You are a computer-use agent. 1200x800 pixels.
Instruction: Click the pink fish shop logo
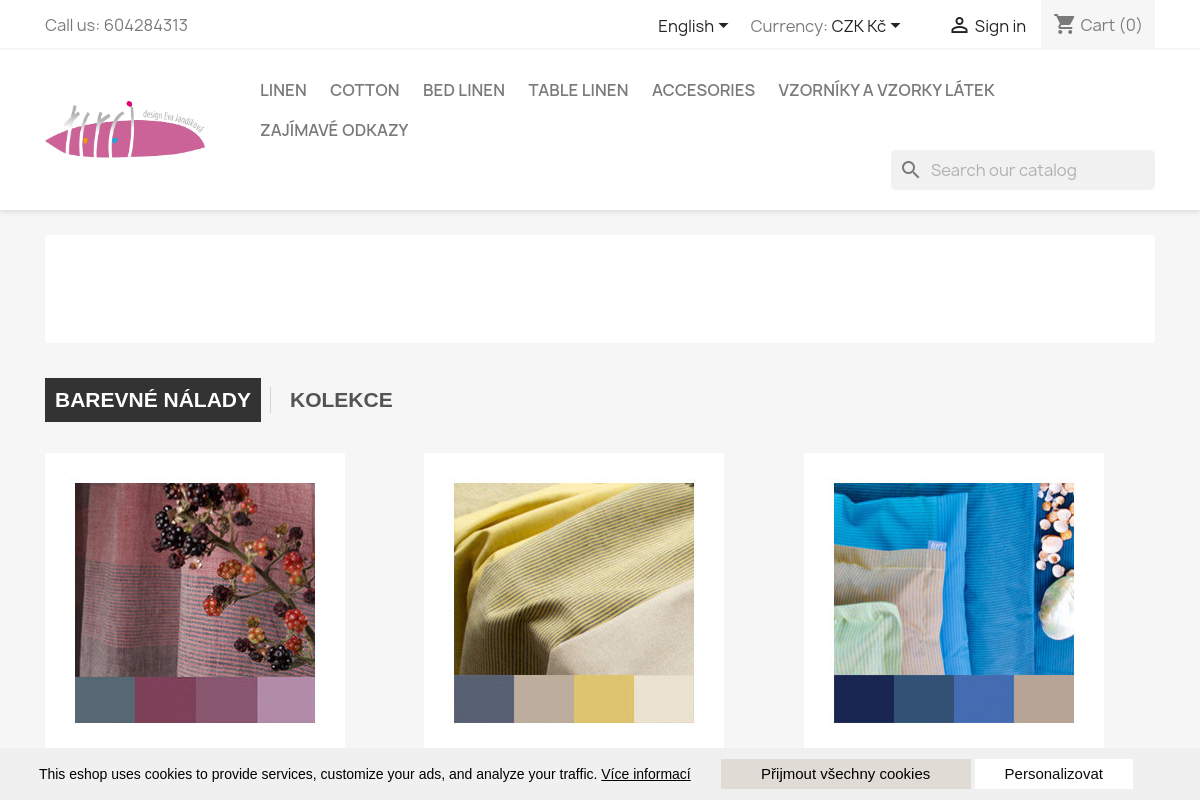tap(125, 130)
